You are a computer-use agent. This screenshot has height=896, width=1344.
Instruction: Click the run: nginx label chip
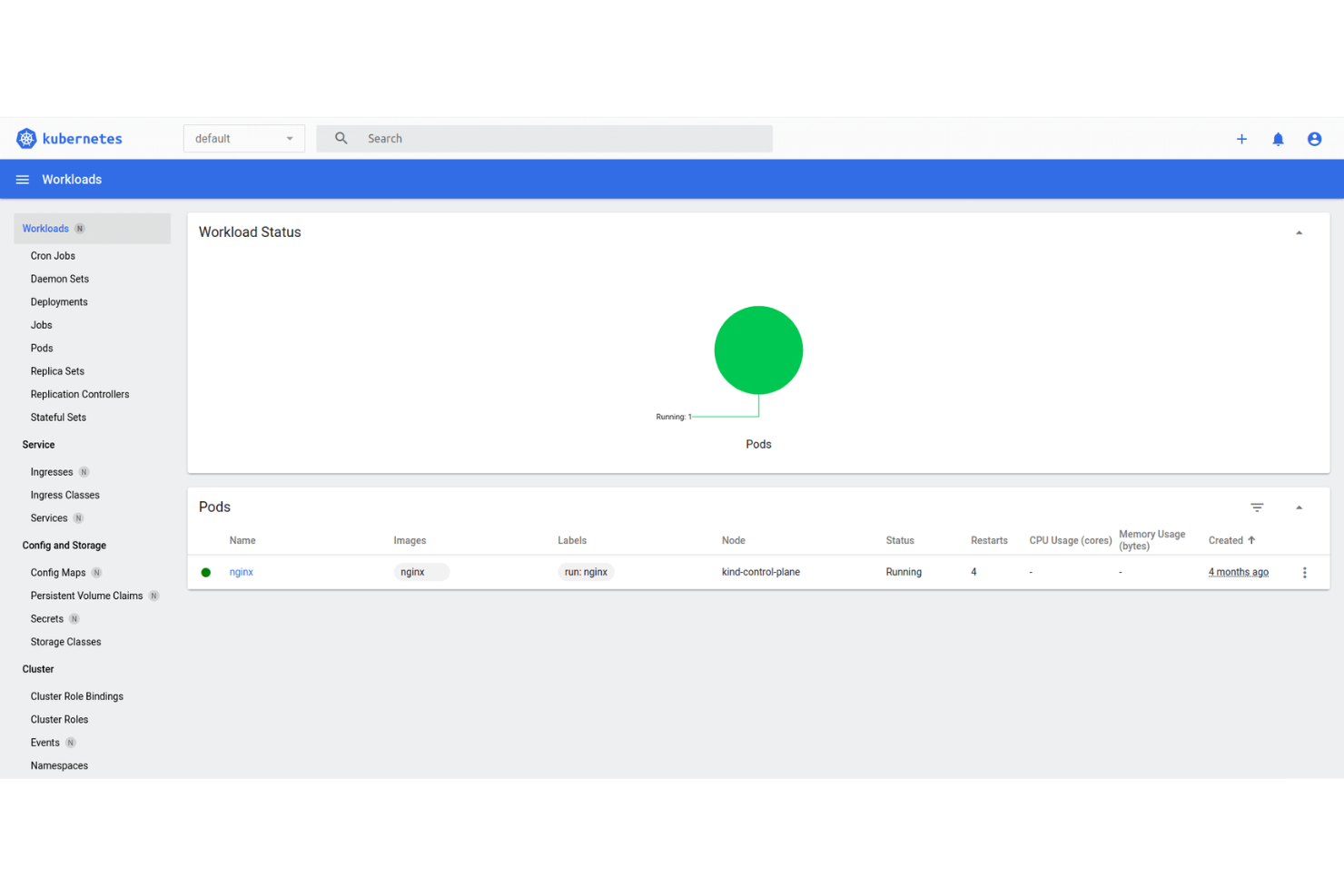click(x=586, y=572)
